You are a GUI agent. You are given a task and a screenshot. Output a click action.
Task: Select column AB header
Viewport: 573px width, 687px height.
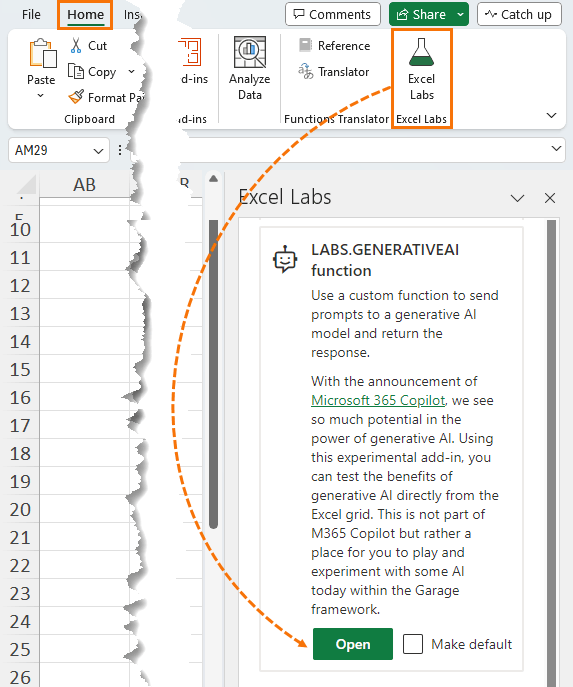coord(85,184)
